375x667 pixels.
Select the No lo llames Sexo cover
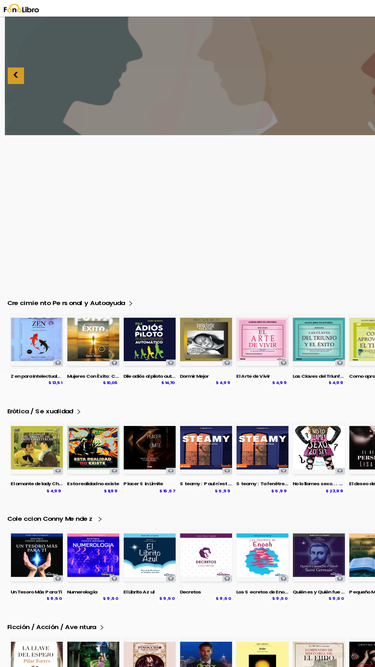point(319,448)
